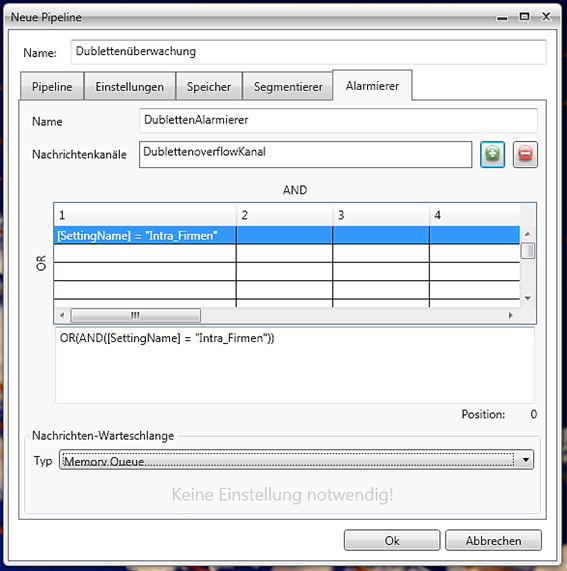The image size is (567, 571).
Task: Click grid vertical scroll up arrow
Action: coord(527,233)
